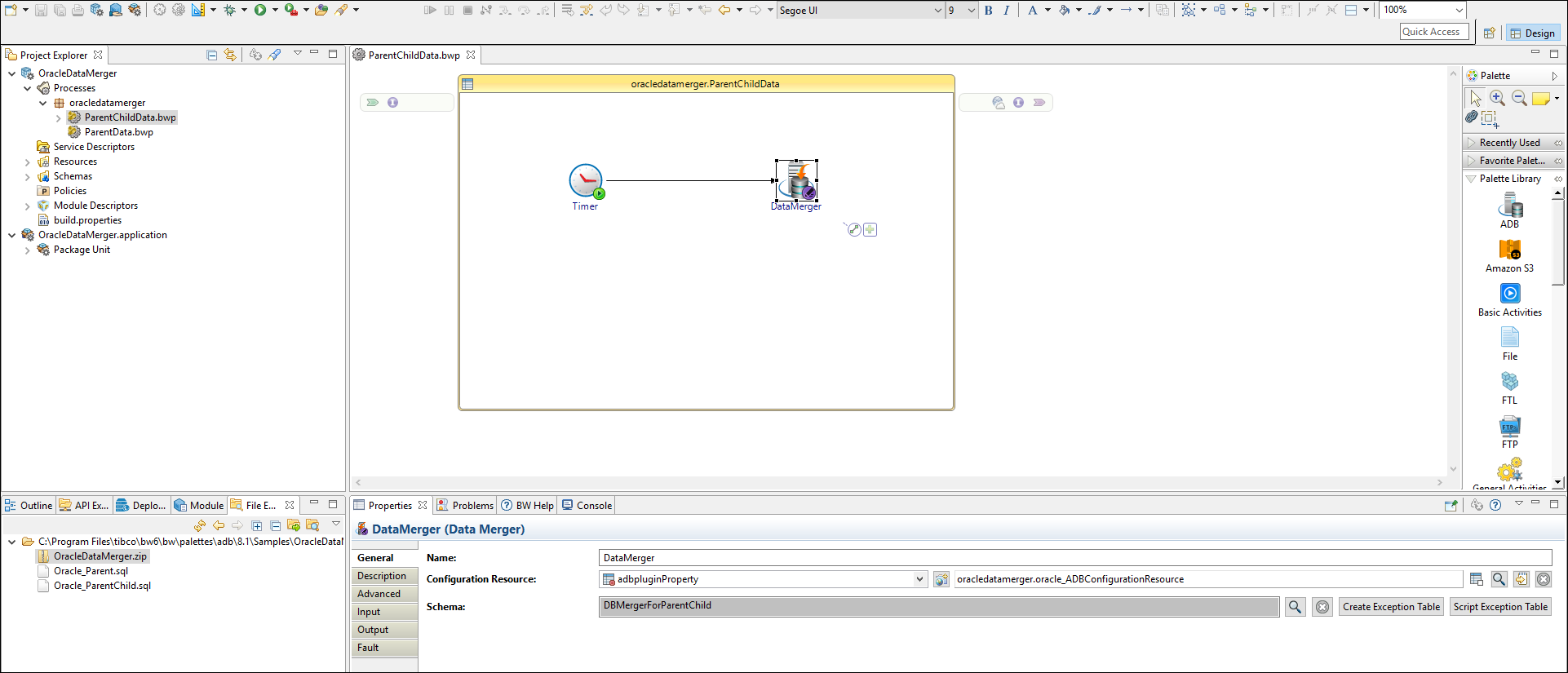Click Expand All in File Explorer toolbar
The image size is (1568, 673).
coord(257,525)
